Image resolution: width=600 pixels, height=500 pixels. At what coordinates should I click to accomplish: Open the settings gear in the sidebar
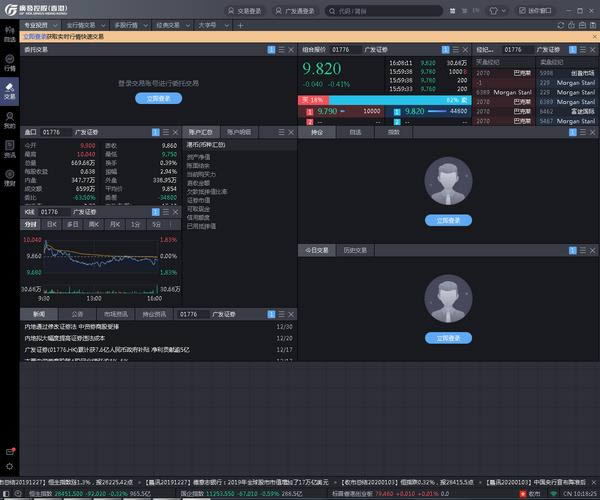10,466
